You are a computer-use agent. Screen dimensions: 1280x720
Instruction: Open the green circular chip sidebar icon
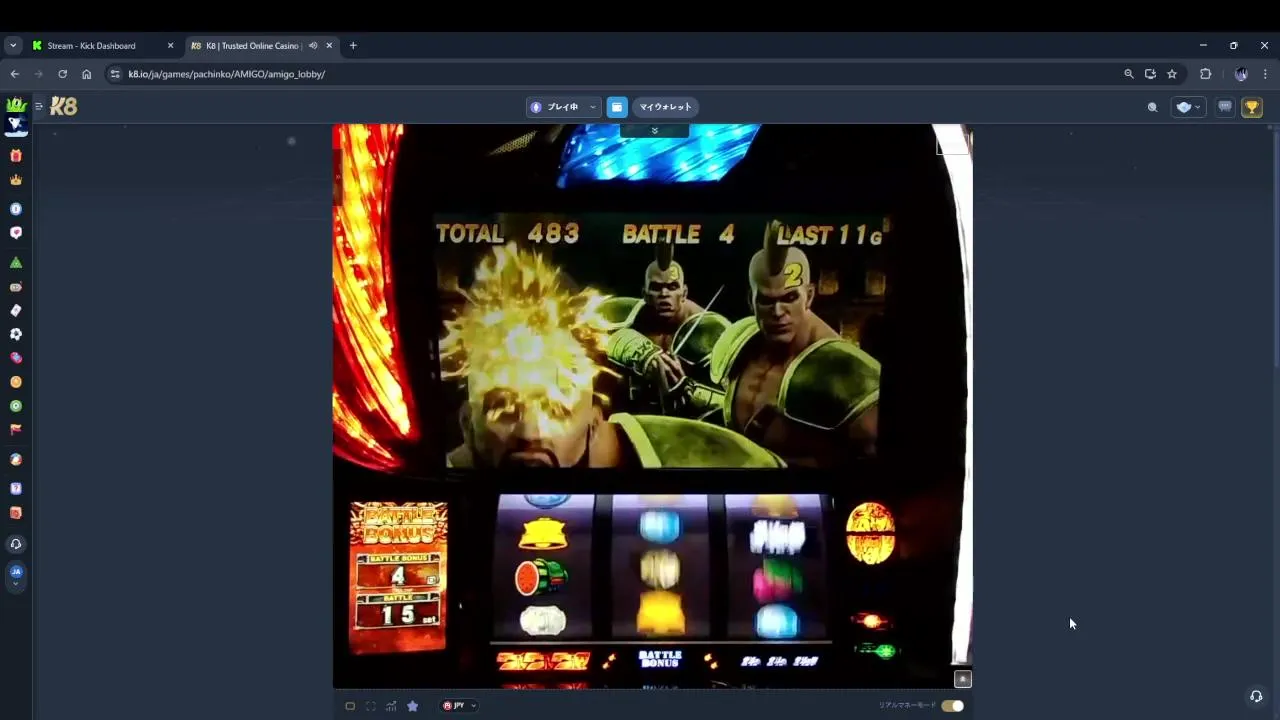(16, 406)
